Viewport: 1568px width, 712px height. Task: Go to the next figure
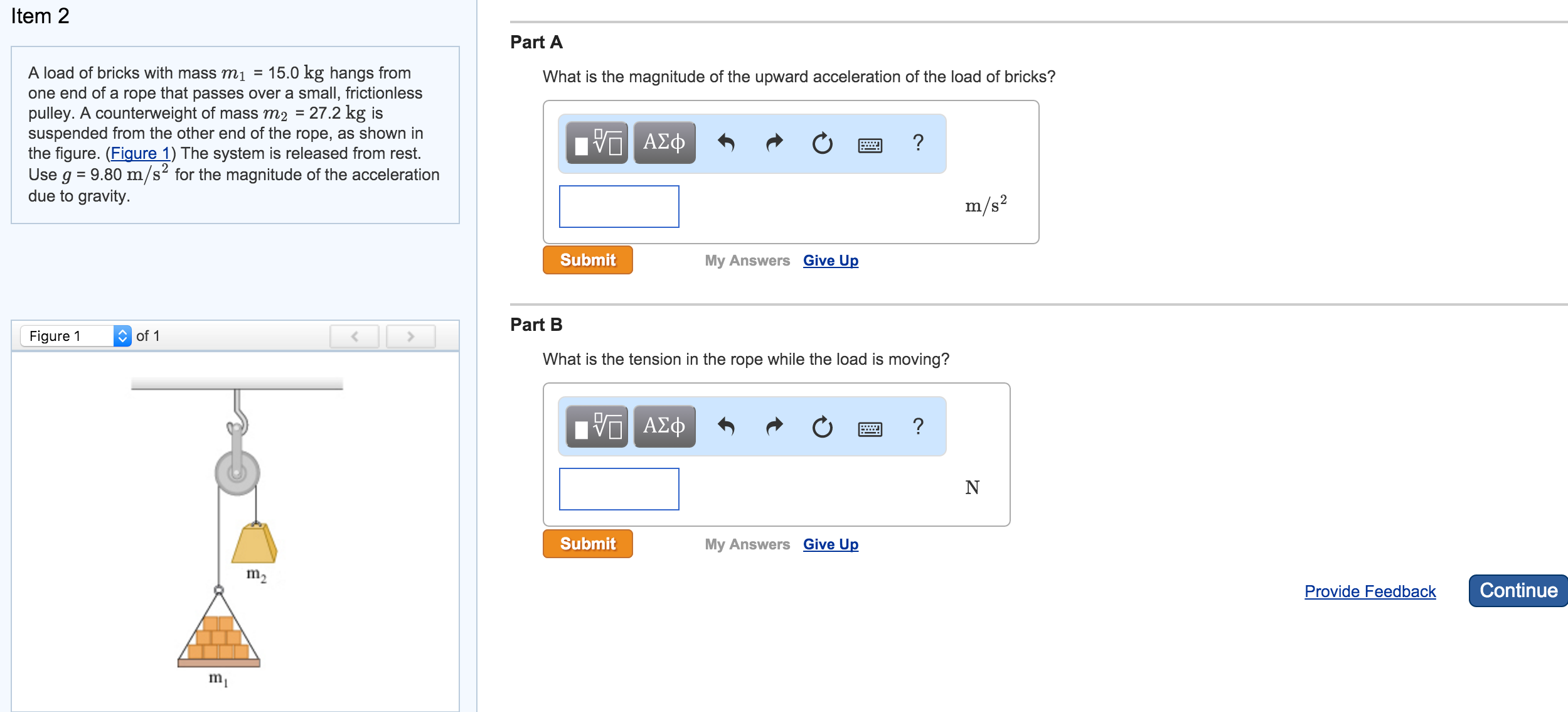[410, 337]
